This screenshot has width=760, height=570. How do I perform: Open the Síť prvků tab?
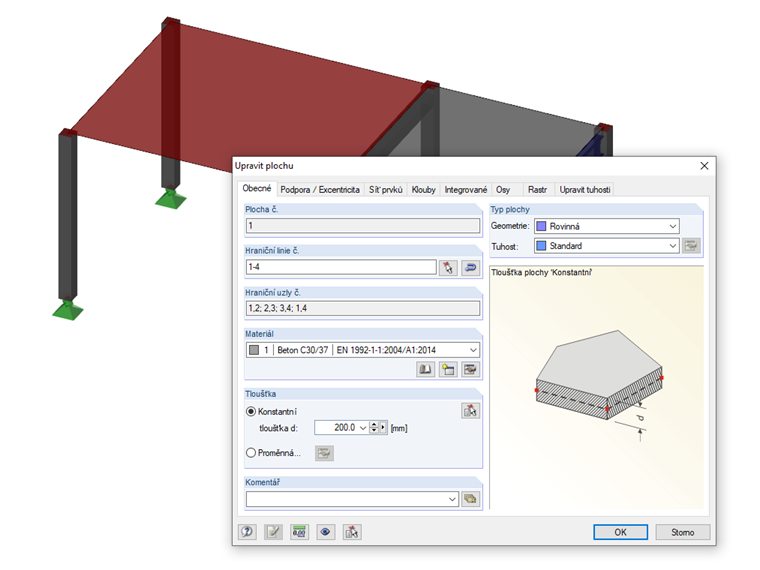point(386,190)
